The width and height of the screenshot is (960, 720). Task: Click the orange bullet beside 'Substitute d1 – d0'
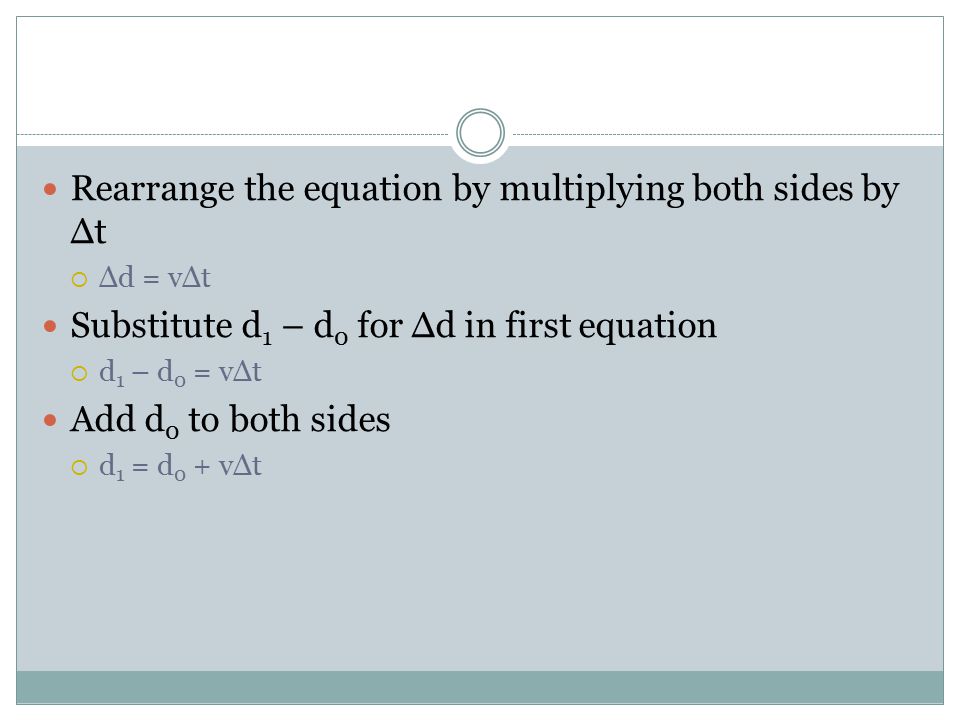pos(50,326)
